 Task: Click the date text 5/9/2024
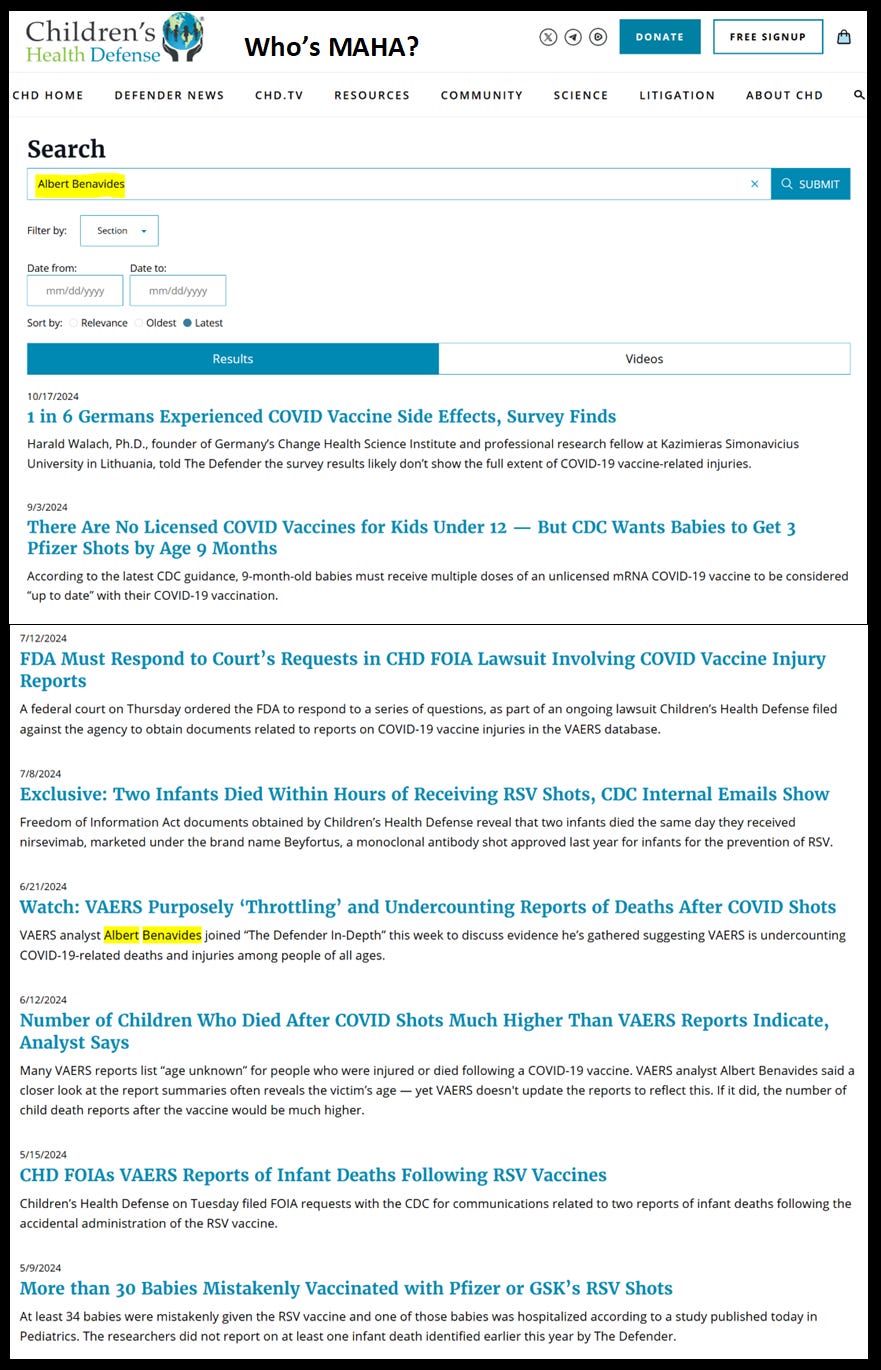click(x=38, y=1267)
